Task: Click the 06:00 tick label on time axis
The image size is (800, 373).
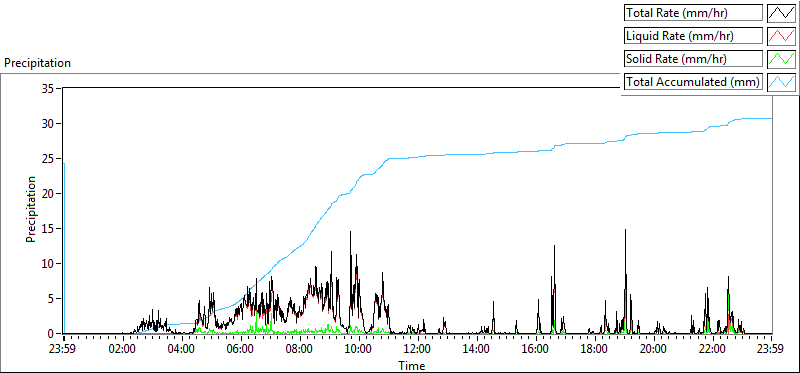Action: (241, 350)
